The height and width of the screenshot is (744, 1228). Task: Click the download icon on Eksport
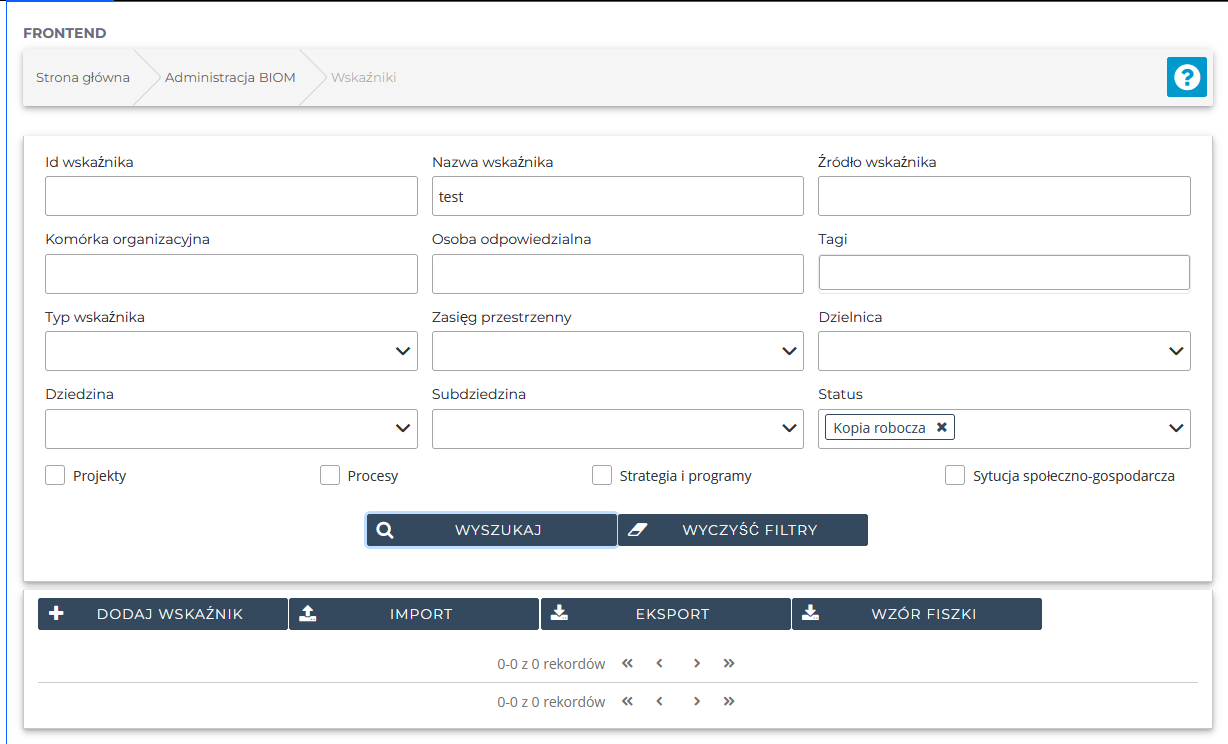(560, 614)
